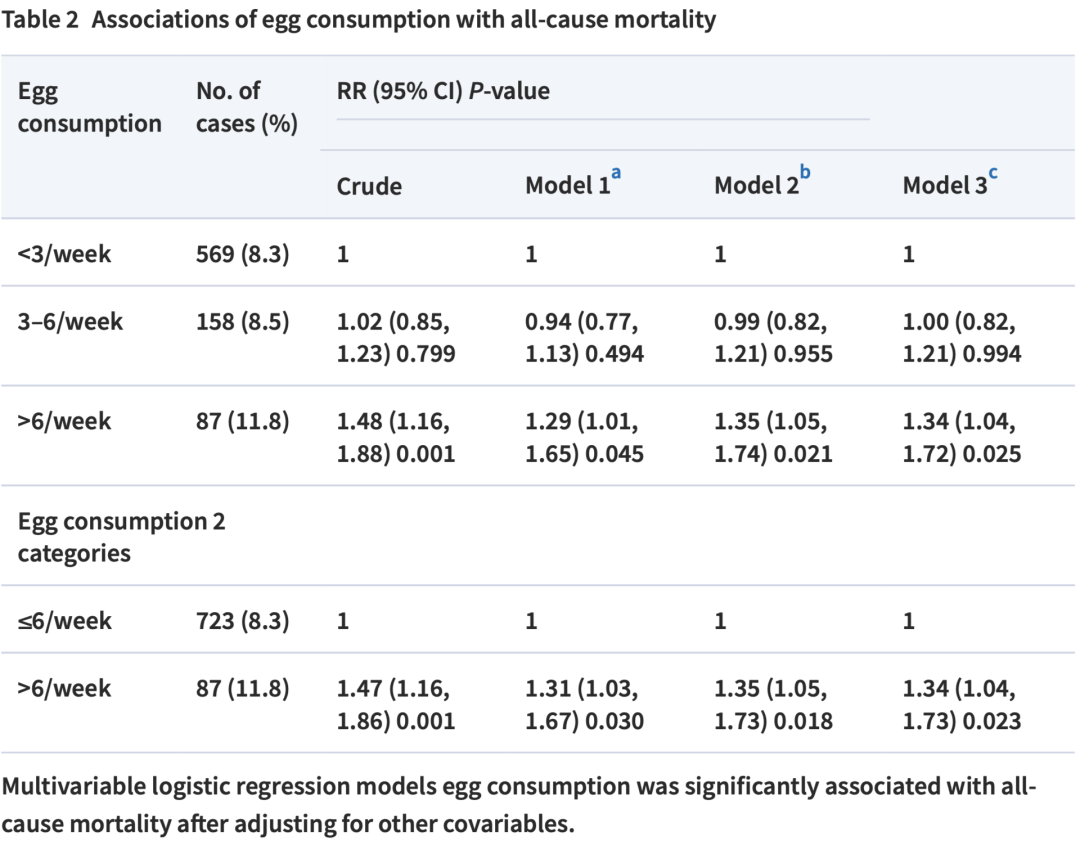
Task: Select the 723 (8.3) cases cell
Action: pyautogui.click(x=243, y=621)
